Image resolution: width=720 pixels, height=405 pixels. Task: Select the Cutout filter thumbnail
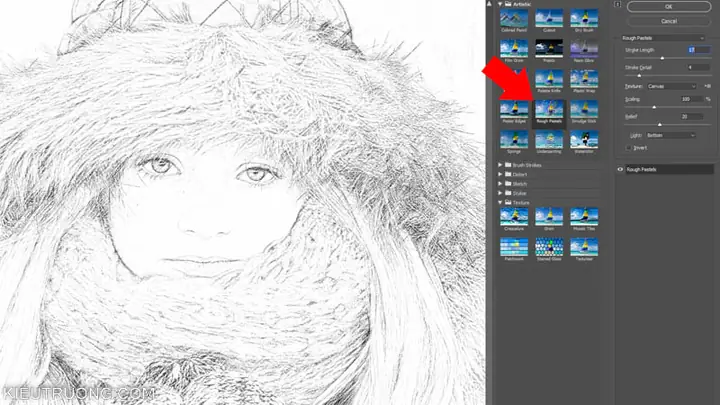click(x=549, y=18)
